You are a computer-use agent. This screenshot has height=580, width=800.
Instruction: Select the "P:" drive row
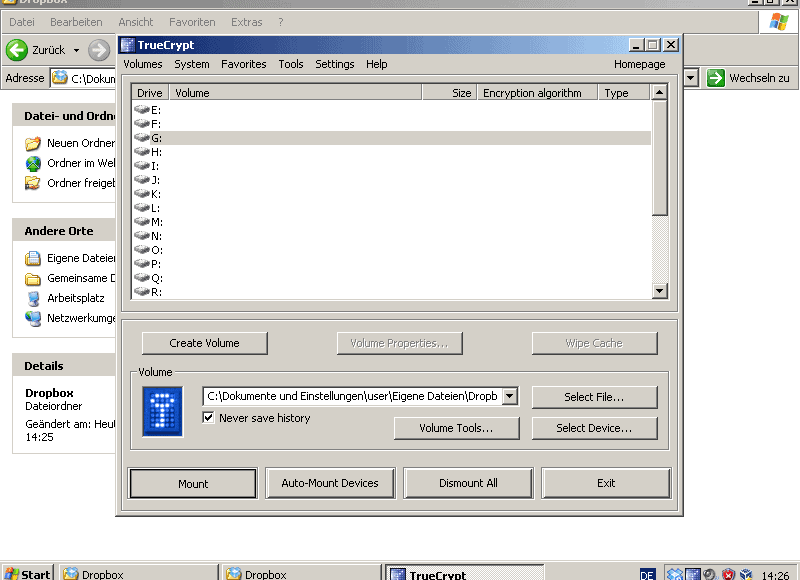(391, 264)
